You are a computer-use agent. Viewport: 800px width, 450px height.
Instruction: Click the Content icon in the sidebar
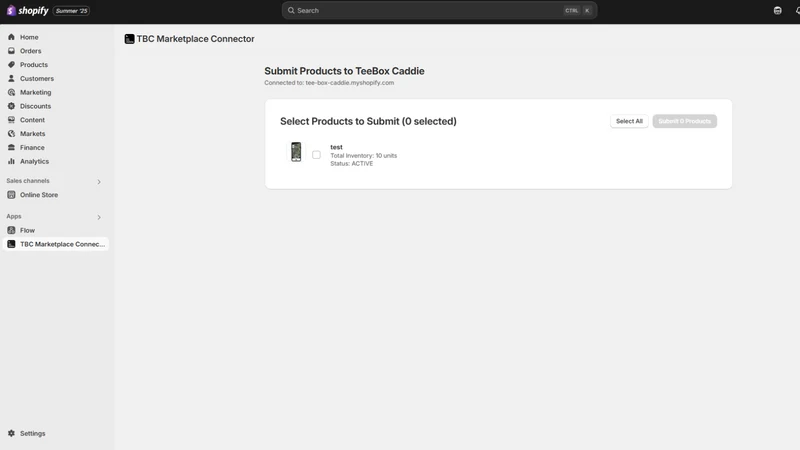[11, 120]
